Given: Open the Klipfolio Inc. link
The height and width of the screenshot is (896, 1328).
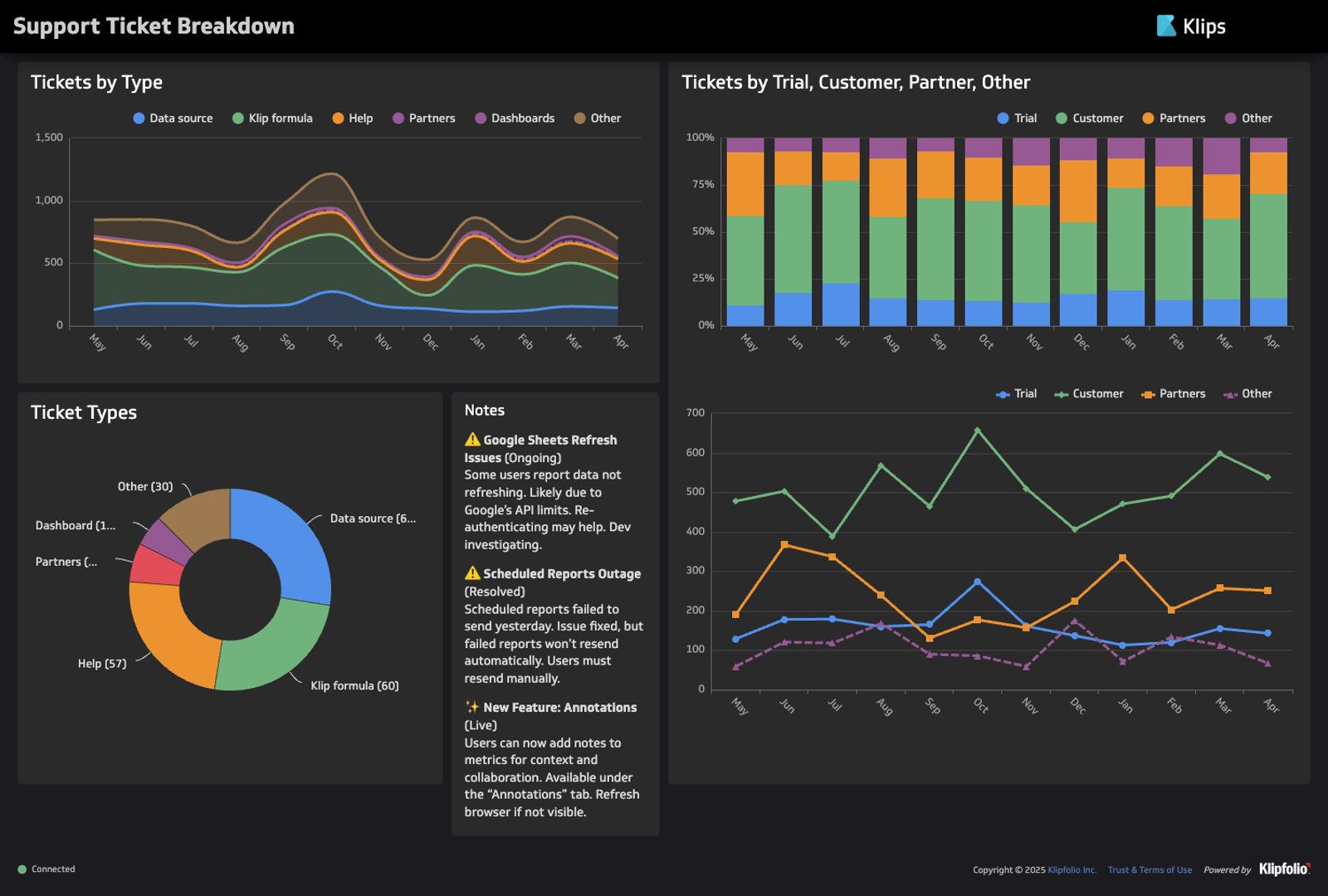Looking at the screenshot, I should point(1072,870).
